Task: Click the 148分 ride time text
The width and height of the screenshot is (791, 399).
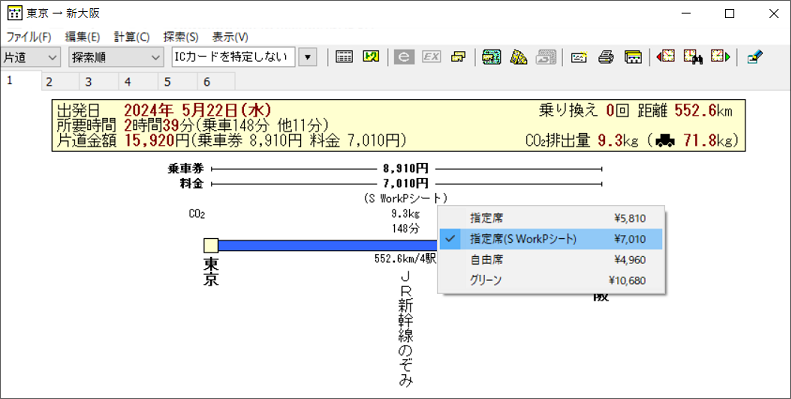Action: point(406,229)
